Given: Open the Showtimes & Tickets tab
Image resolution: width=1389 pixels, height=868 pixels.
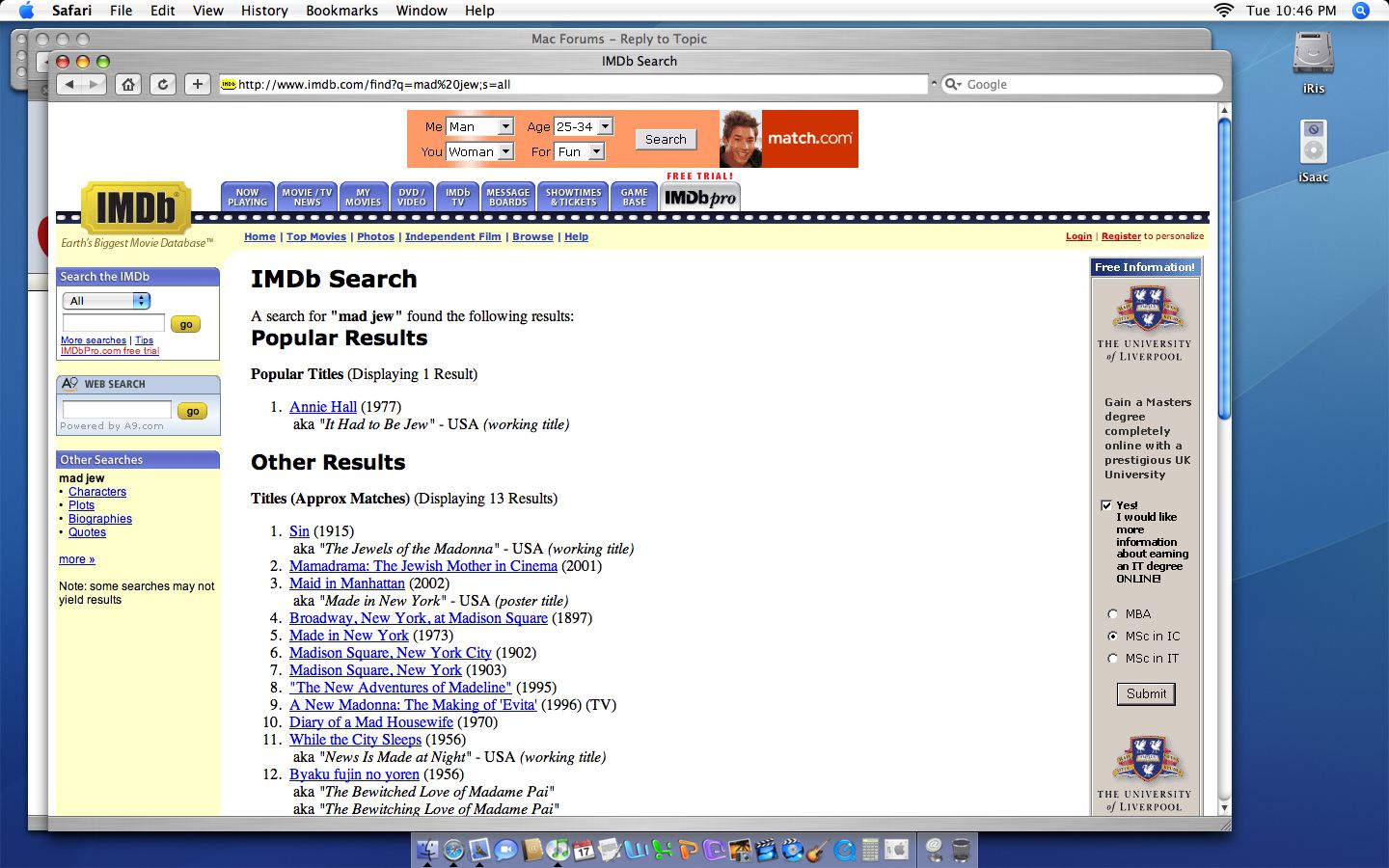Looking at the screenshot, I should tap(574, 197).
